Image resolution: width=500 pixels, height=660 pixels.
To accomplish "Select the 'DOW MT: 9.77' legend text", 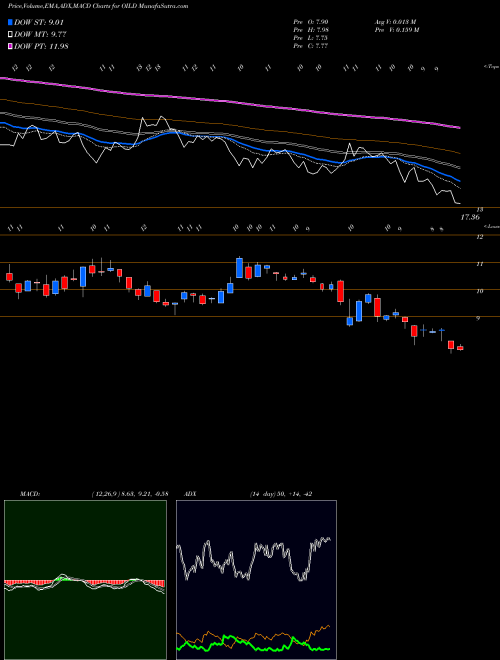I will (40, 35).
